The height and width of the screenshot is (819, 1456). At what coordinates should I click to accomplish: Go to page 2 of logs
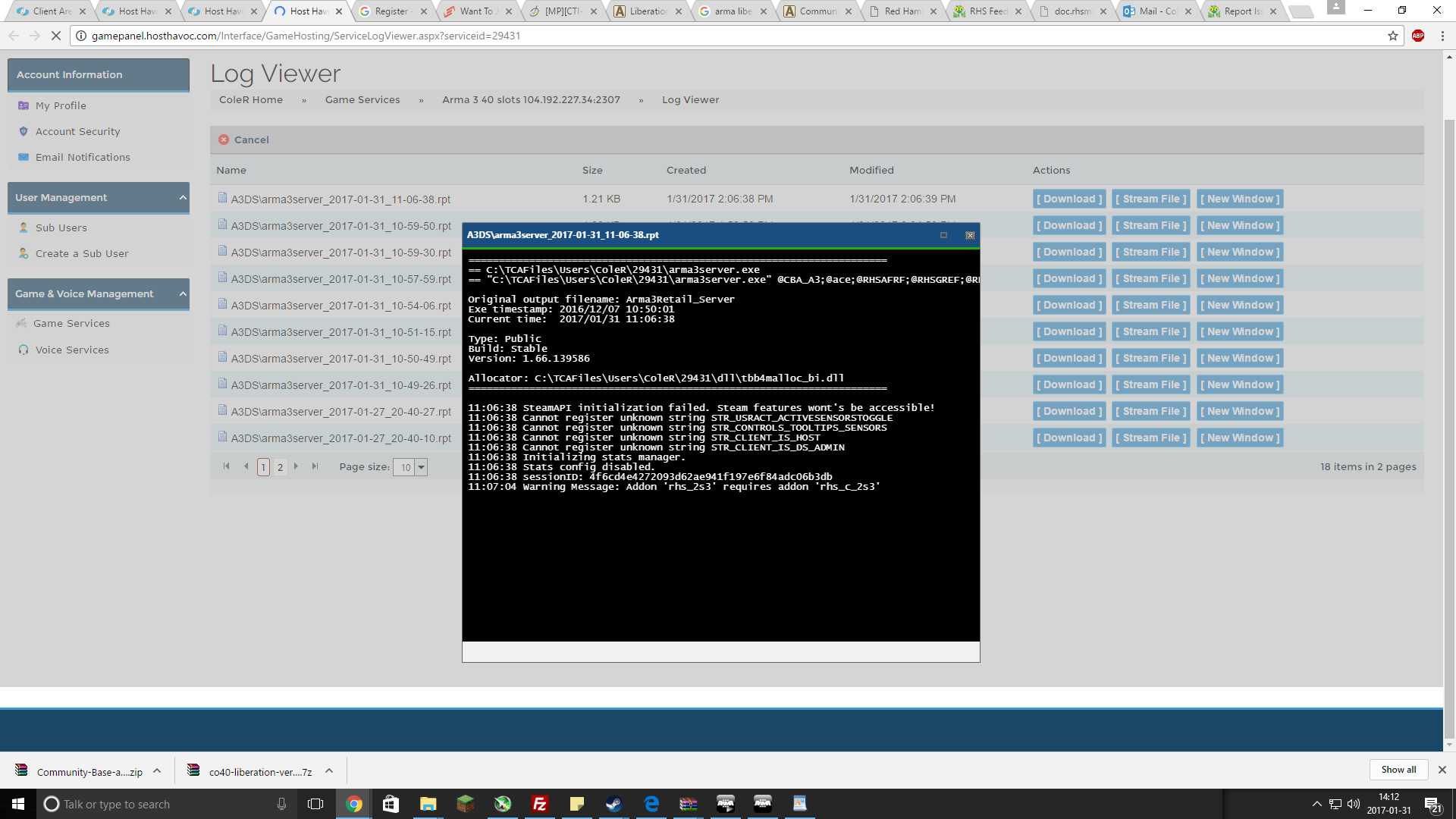click(x=280, y=467)
